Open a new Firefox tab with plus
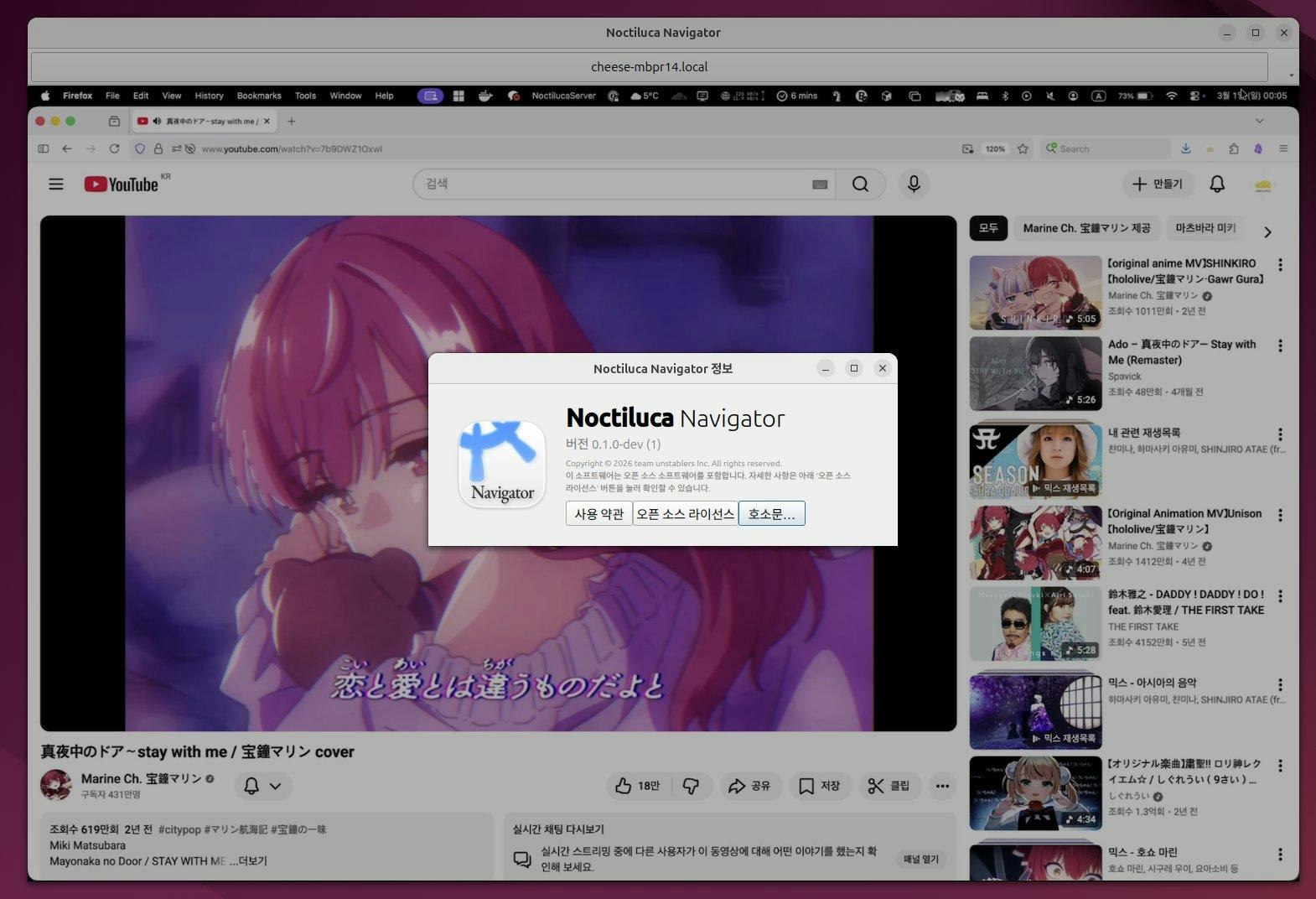The width and height of the screenshot is (1316, 899). 291,121
